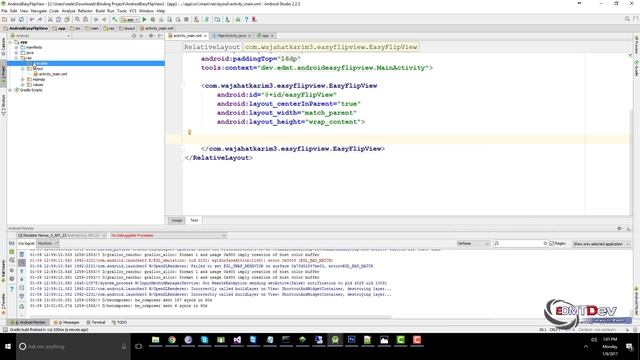Open Chrome from the Windows taskbar
The width and height of the screenshot is (640, 360).
pyautogui.click(x=172, y=340)
